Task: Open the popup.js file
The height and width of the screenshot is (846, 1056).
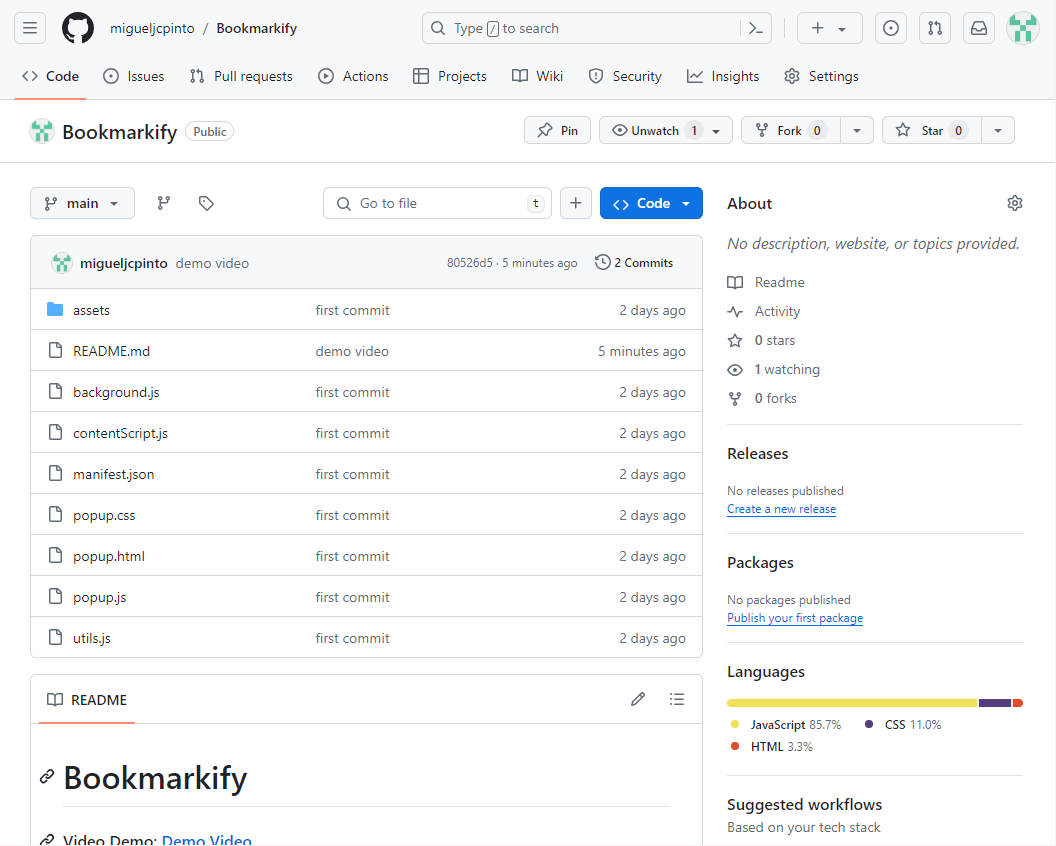Action: point(99,597)
